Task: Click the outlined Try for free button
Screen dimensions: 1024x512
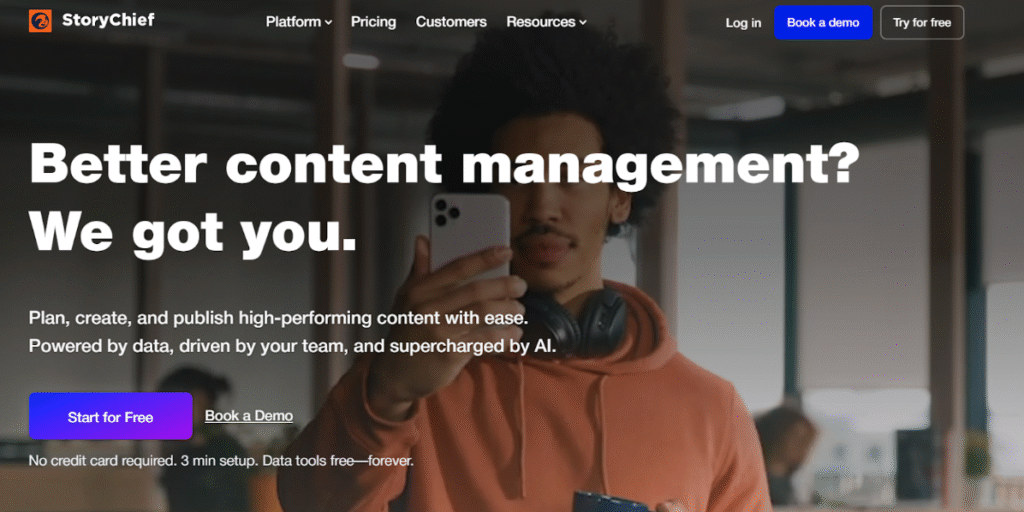Action: [x=921, y=23]
